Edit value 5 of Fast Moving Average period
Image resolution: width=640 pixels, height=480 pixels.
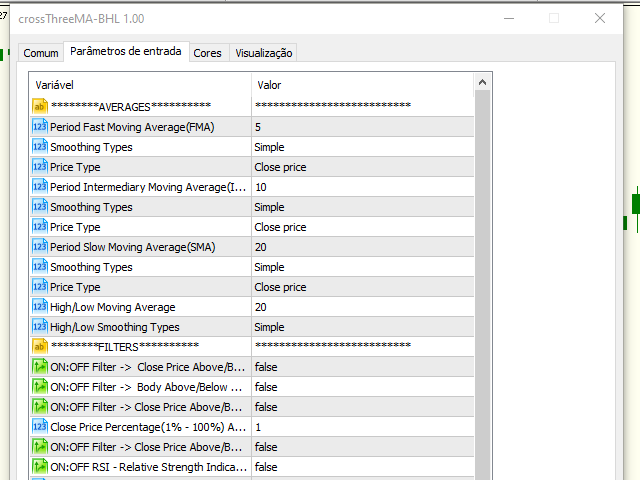[363, 127]
